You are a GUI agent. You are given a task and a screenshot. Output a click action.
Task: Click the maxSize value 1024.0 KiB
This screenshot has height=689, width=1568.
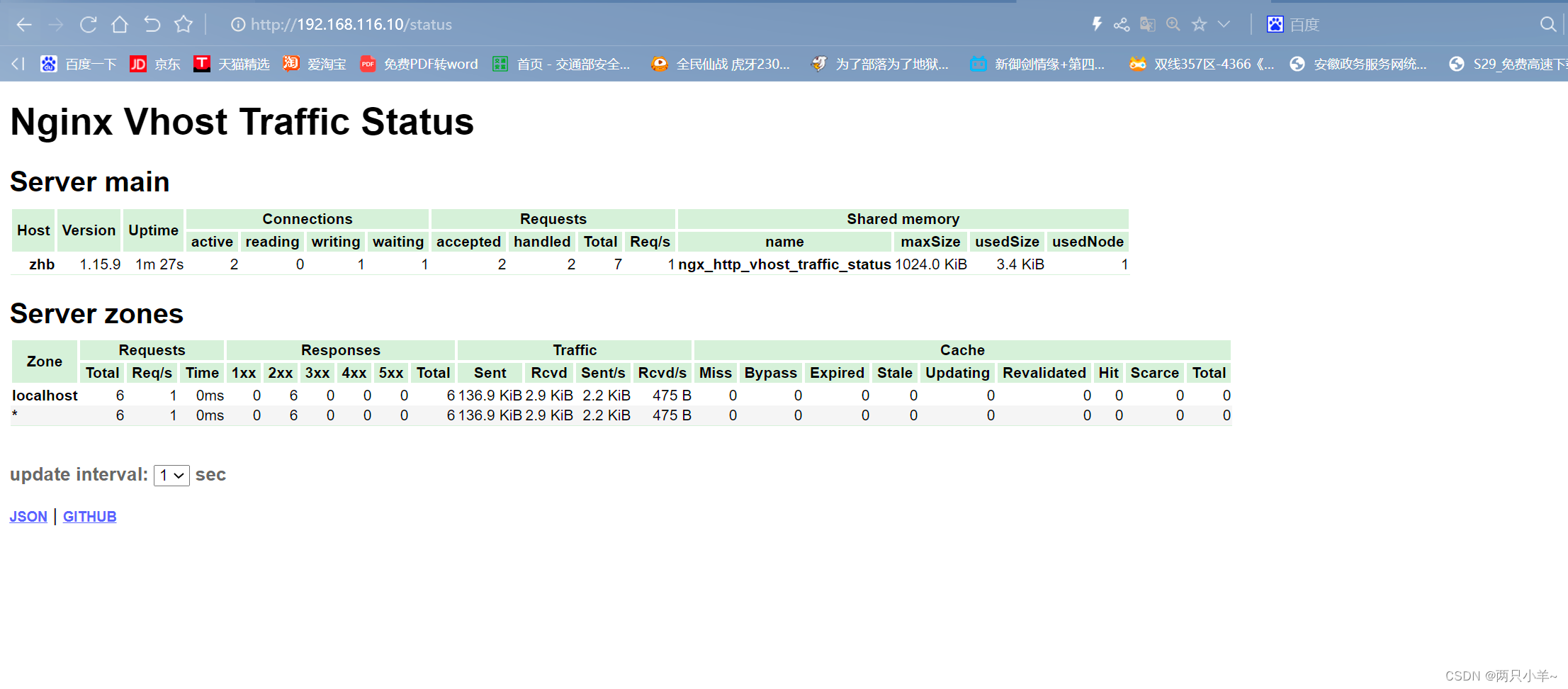point(931,264)
